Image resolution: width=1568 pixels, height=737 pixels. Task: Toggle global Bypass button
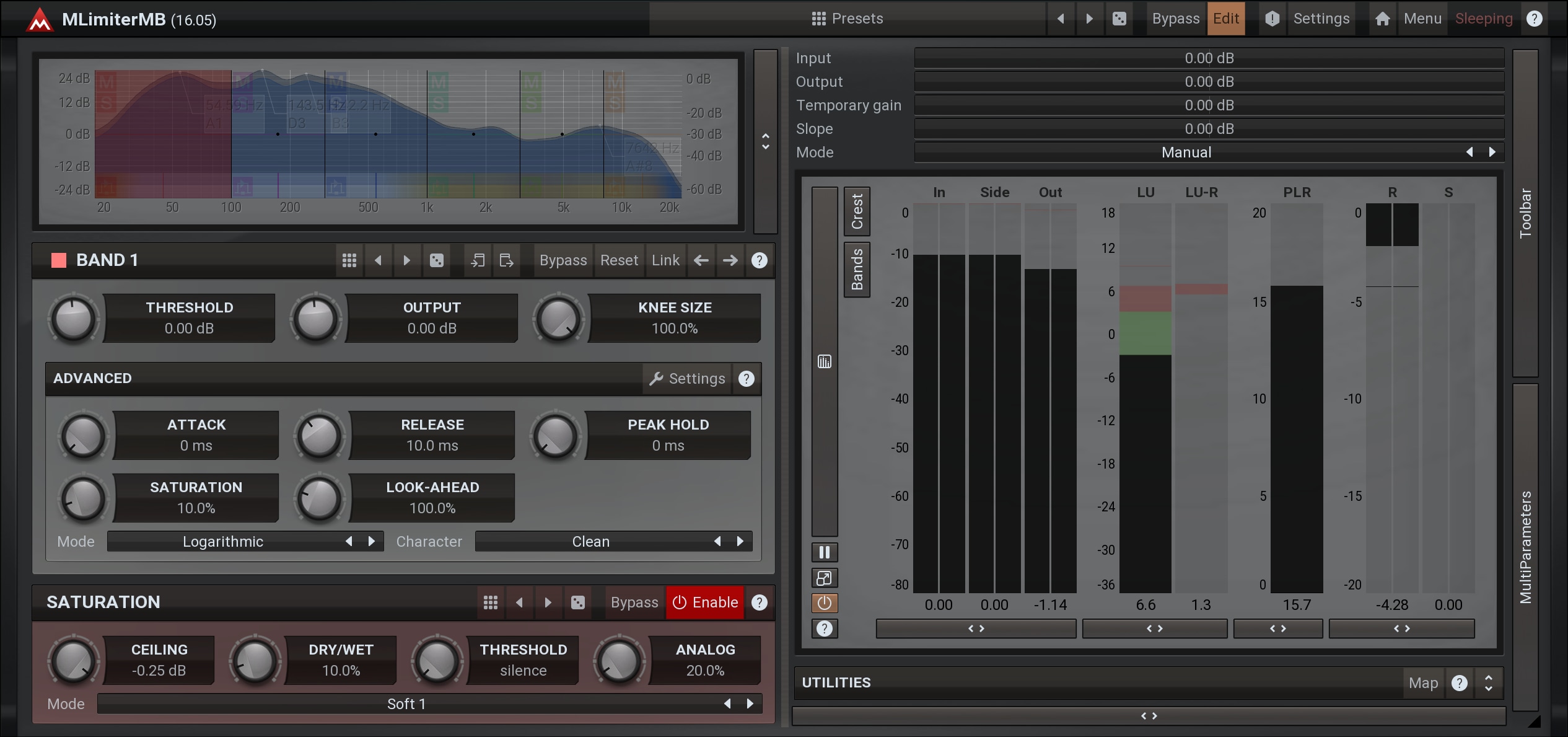coord(1175,19)
